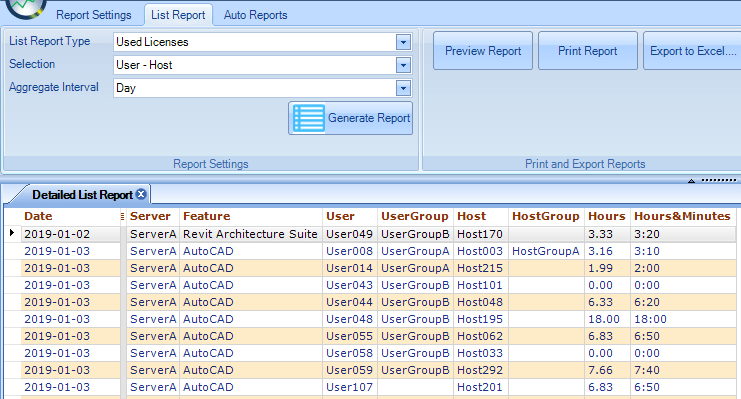This screenshot has height=399, width=741.
Task: Click the row indicator arrow for 2019-01-02
Action: (12, 233)
